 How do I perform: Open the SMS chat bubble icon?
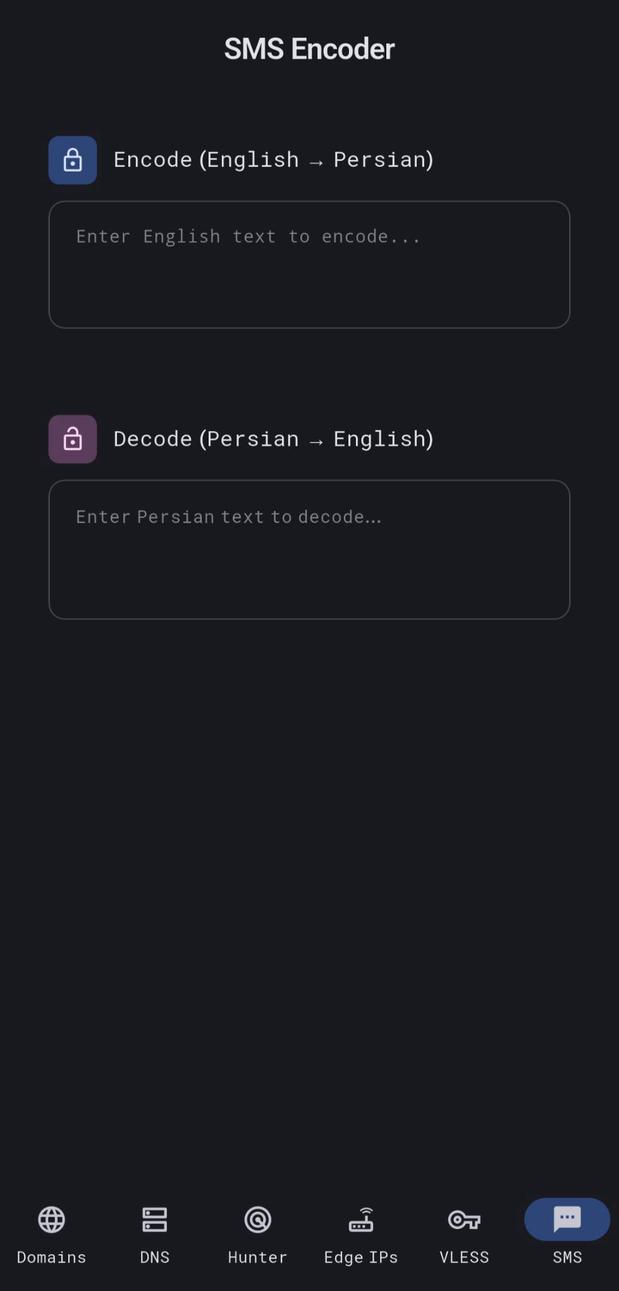click(566, 1219)
